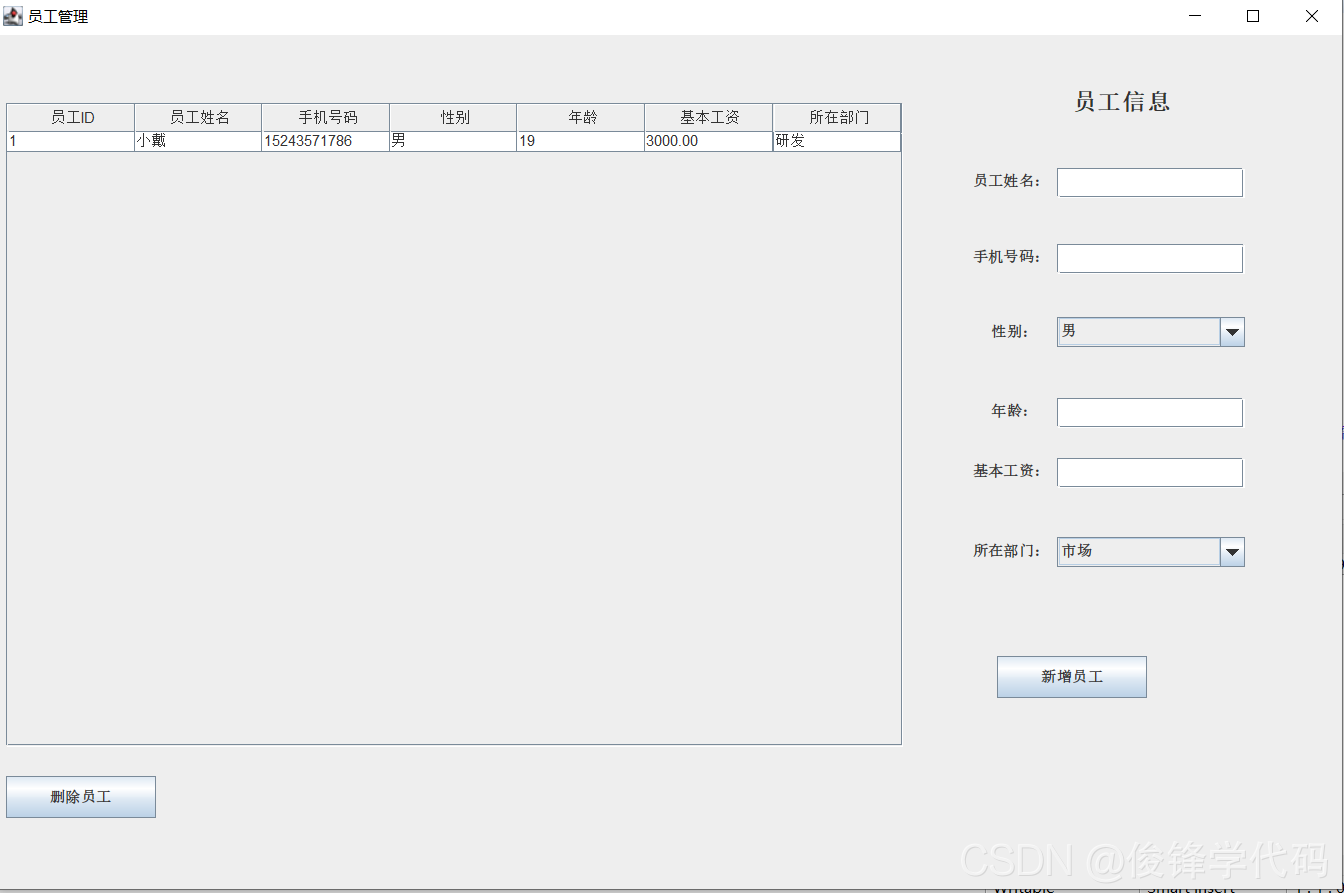This screenshot has height=893, width=1344.
Task: Select the 性别 column header
Action: click(x=453, y=117)
